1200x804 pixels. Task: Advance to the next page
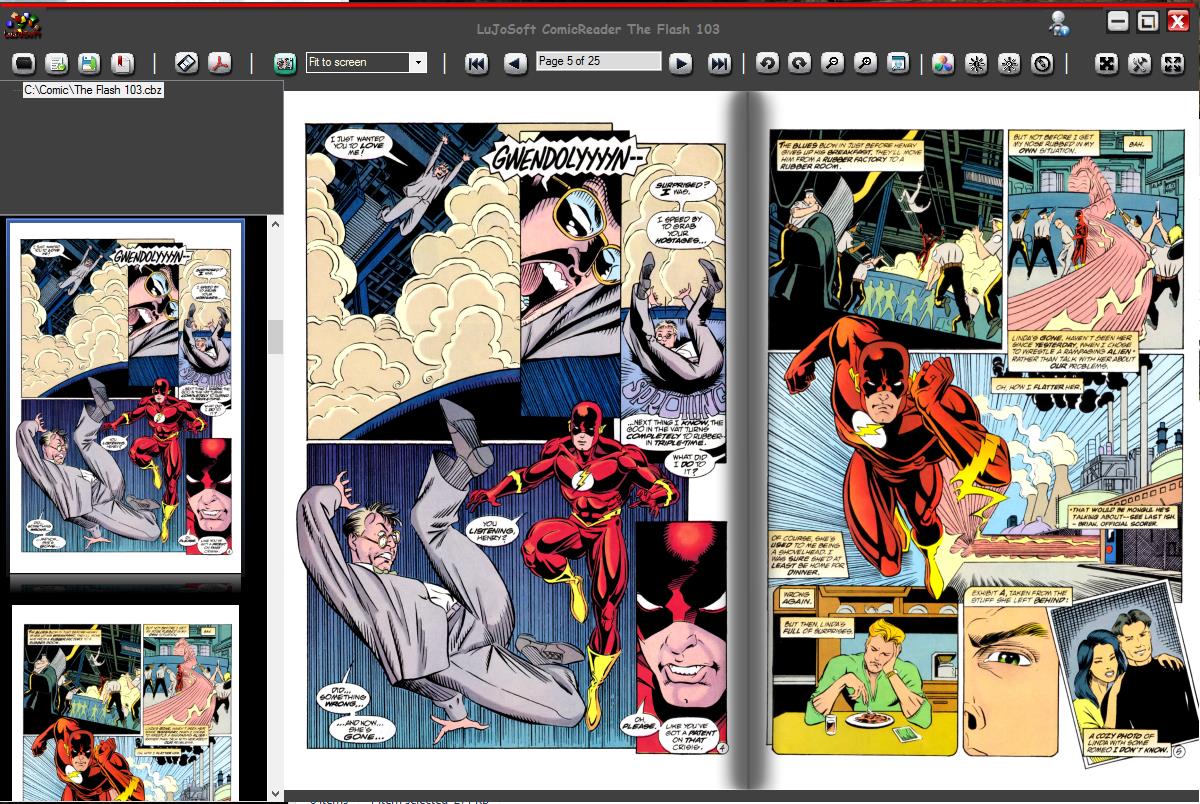click(680, 63)
